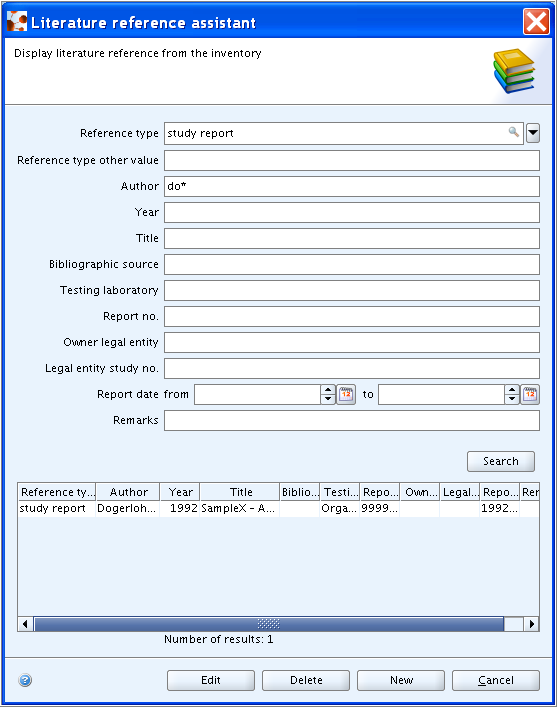557x707 pixels.
Task: Click the Owner legal entity field
Action: pos(352,342)
